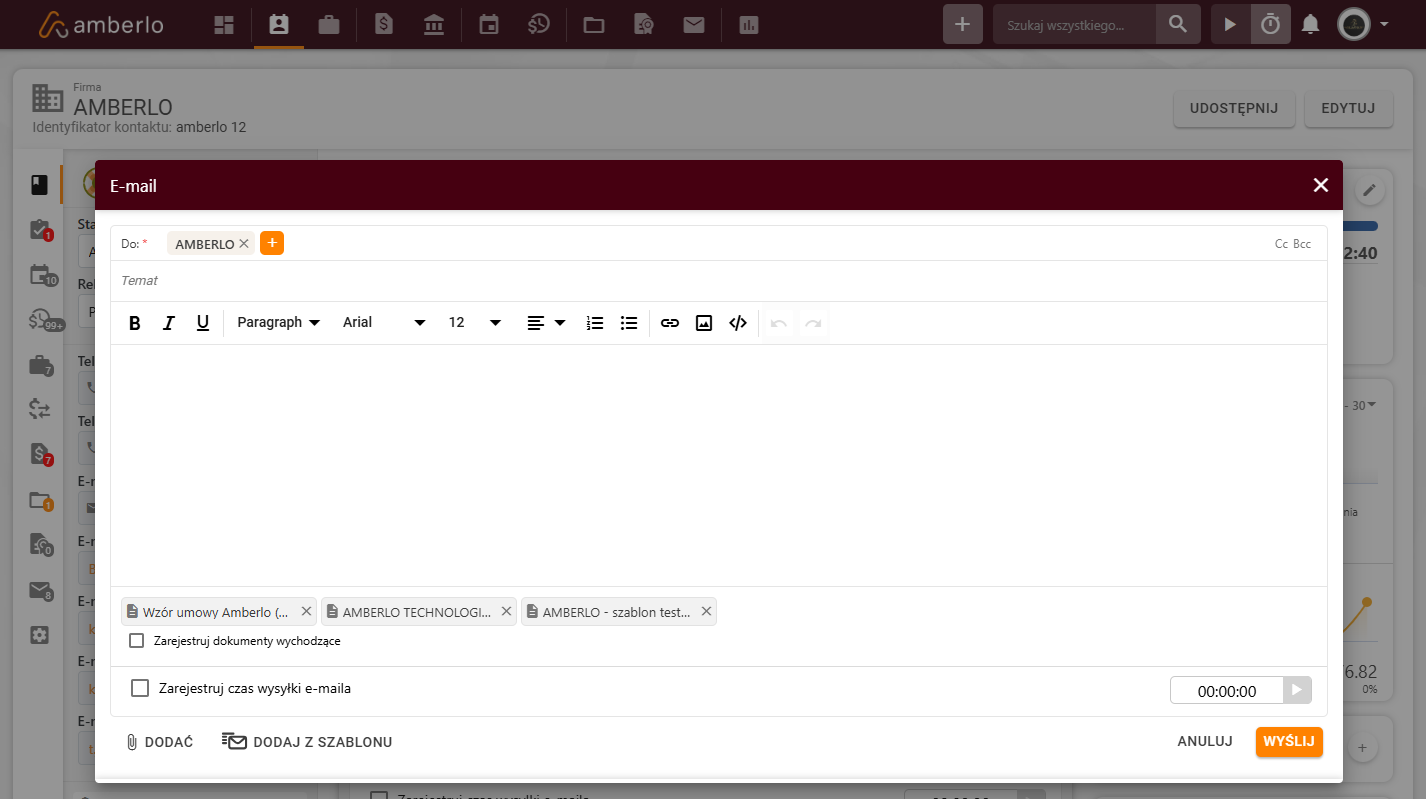1426x799 pixels.
Task: Click DODAJ Z SZABLONU button
Action: [307, 742]
